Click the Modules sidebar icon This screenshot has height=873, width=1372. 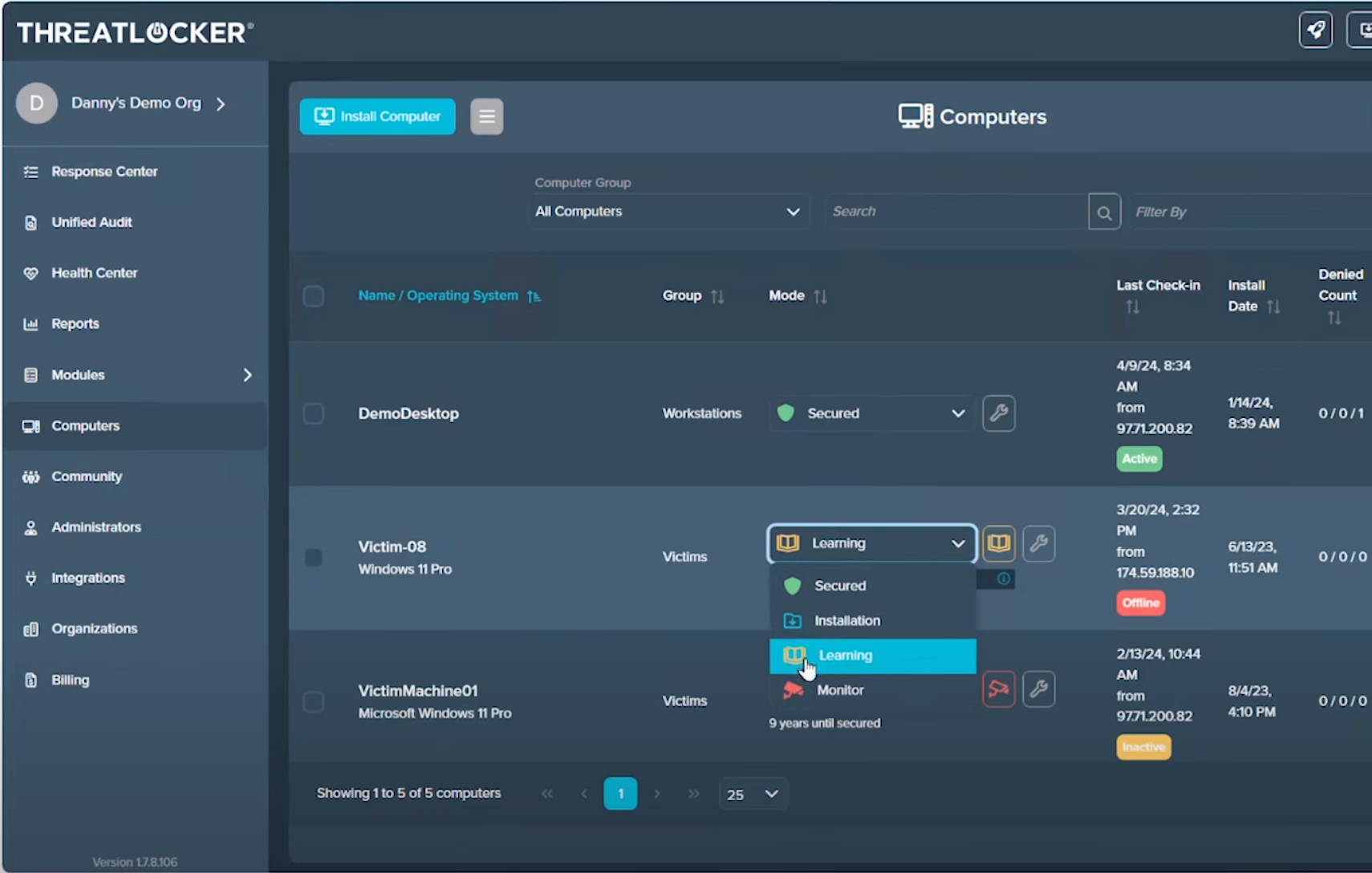click(30, 375)
